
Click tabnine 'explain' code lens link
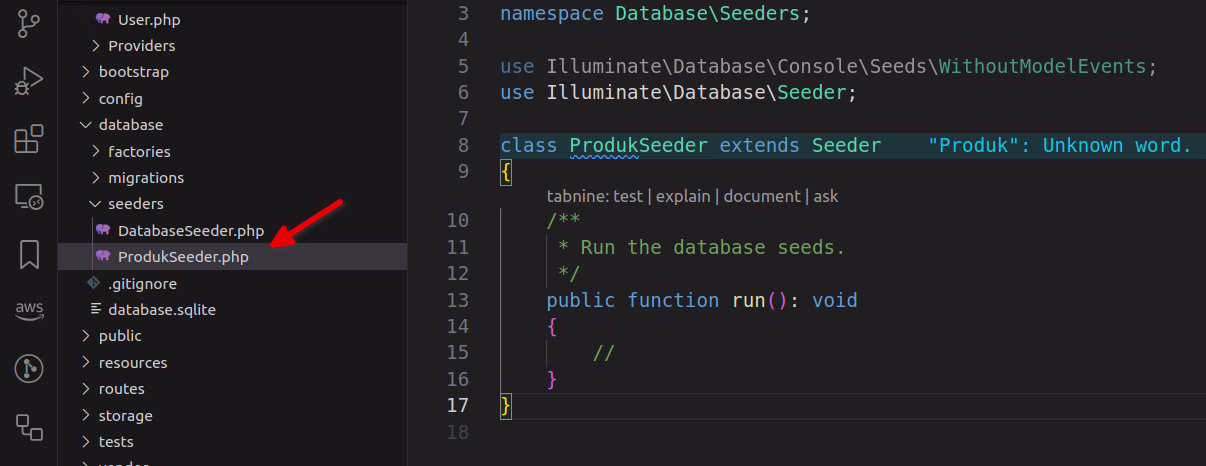[683, 197]
